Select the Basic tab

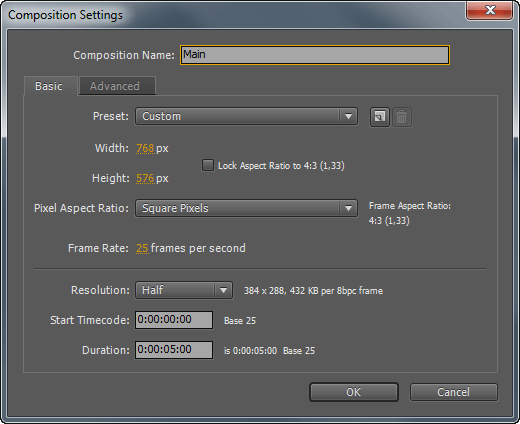click(51, 86)
